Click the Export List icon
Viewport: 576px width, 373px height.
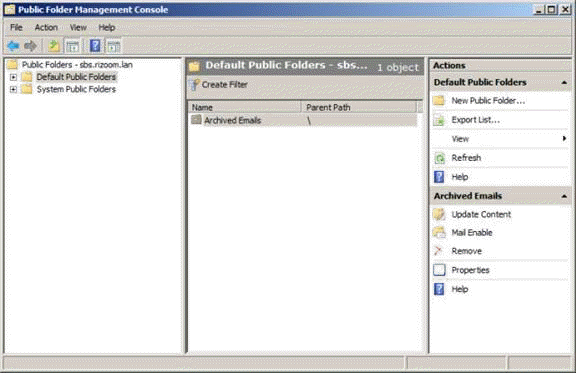(x=439, y=120)
